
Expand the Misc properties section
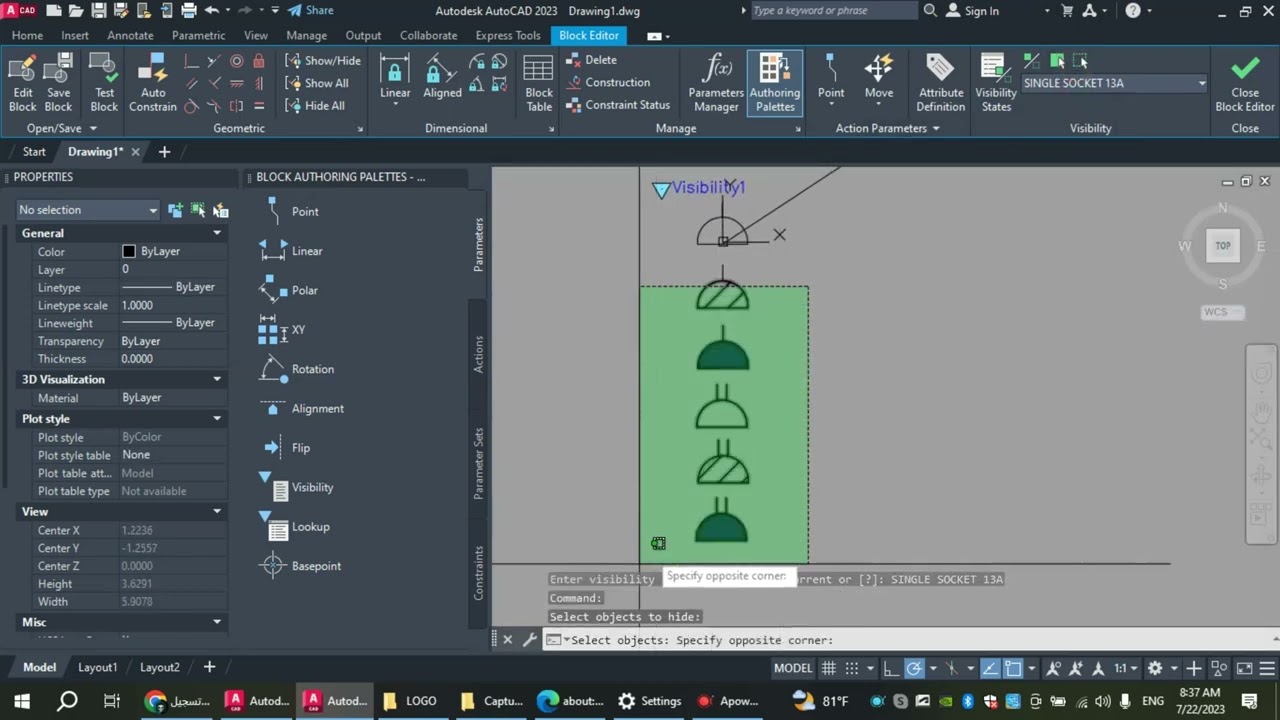pos(217,622)
